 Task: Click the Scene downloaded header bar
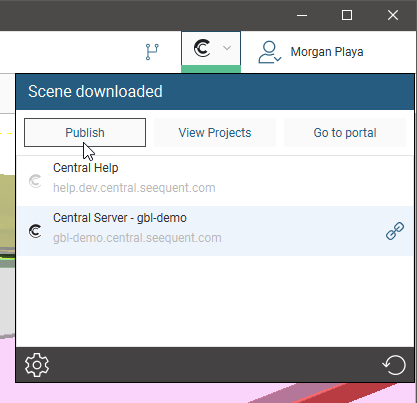(215, 92)
